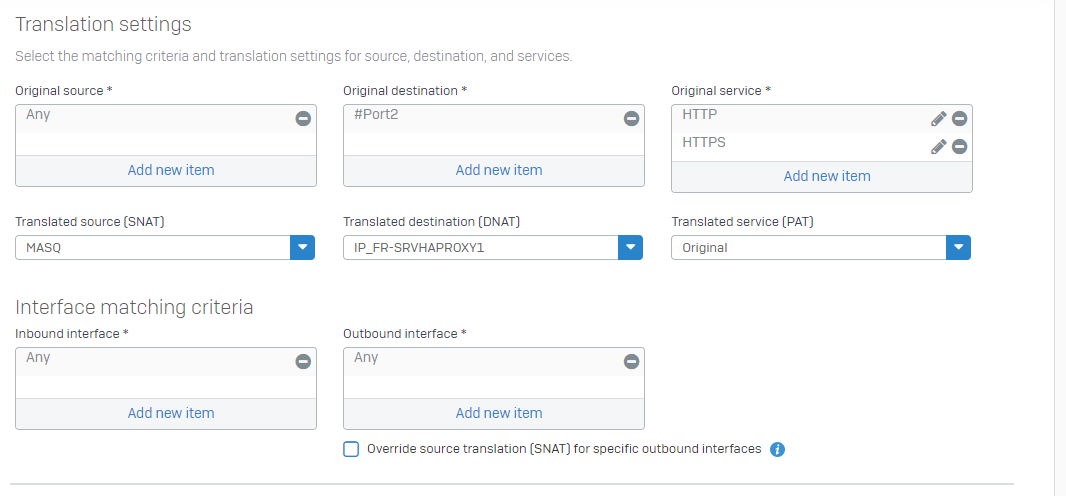Add new item to Original service

(827, 176)
